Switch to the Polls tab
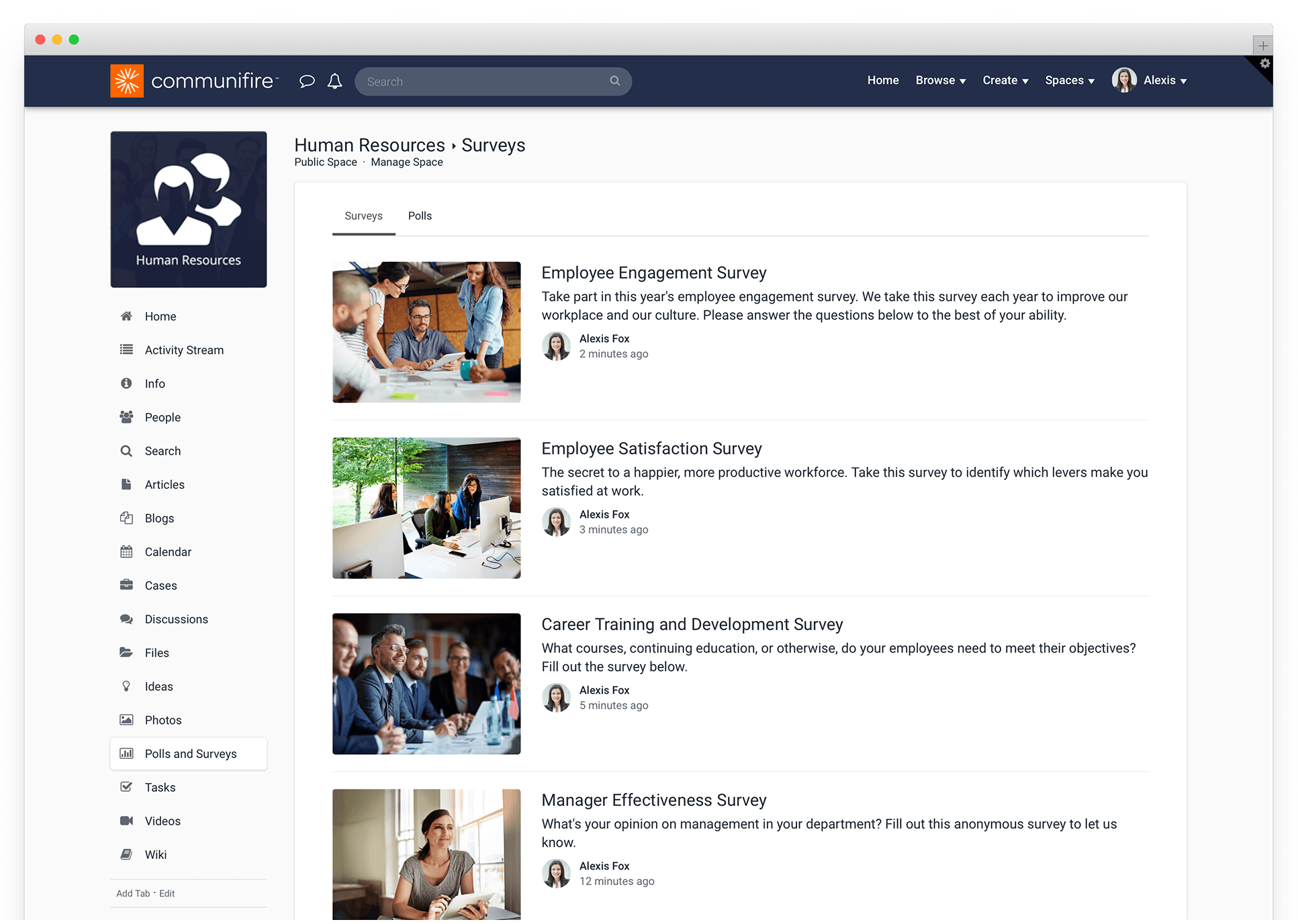Viewport: 1298px width, 924px height. 420,216
